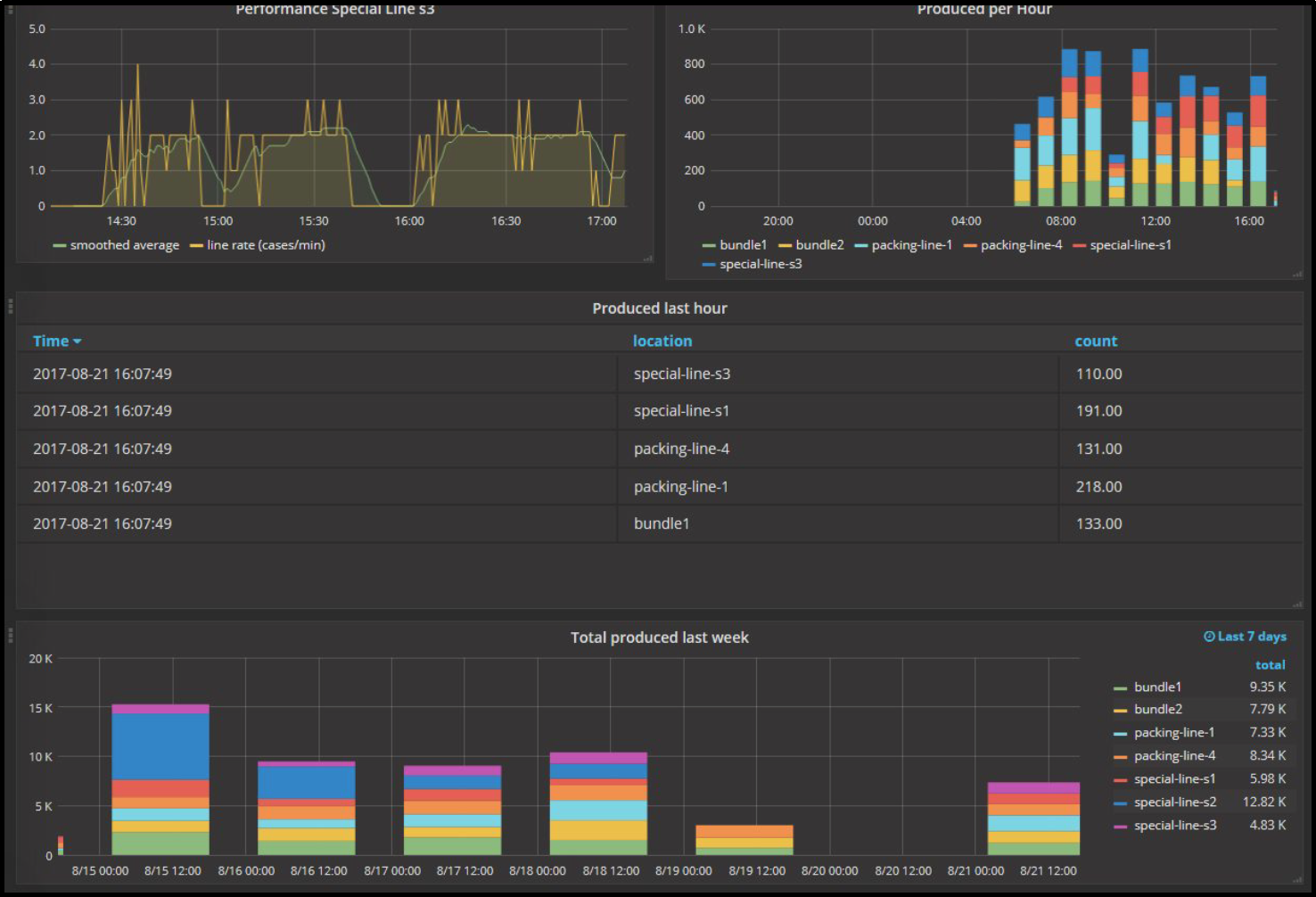The height and width of the screenshot is (897, 1316).
Task: Click bundle2 color swatch in weekly legend
Action: [x=1121, y=711]
